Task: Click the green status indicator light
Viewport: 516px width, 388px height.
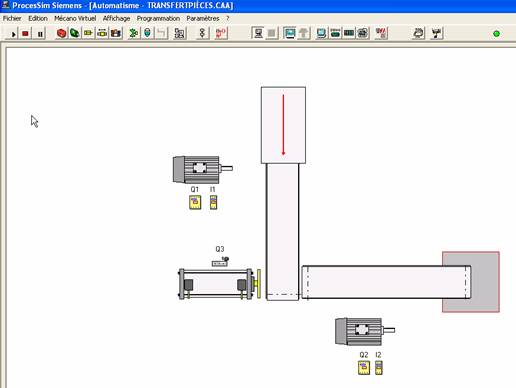Action: [x=496, y=34]
